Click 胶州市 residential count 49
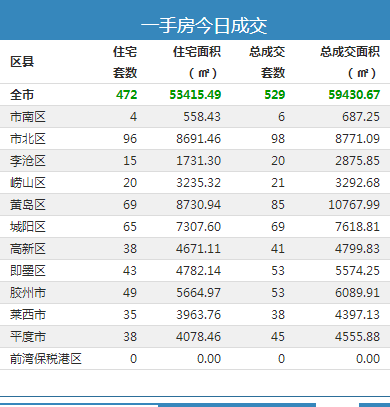 click(x=130, y=293)
